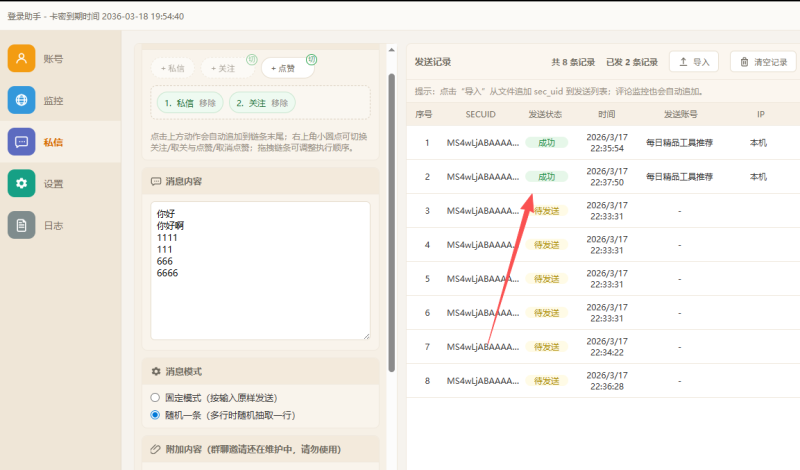Viewport: 800px width, 470px height.
Task: Switch to 设置 label in sidebar
Action: [53, 184]
